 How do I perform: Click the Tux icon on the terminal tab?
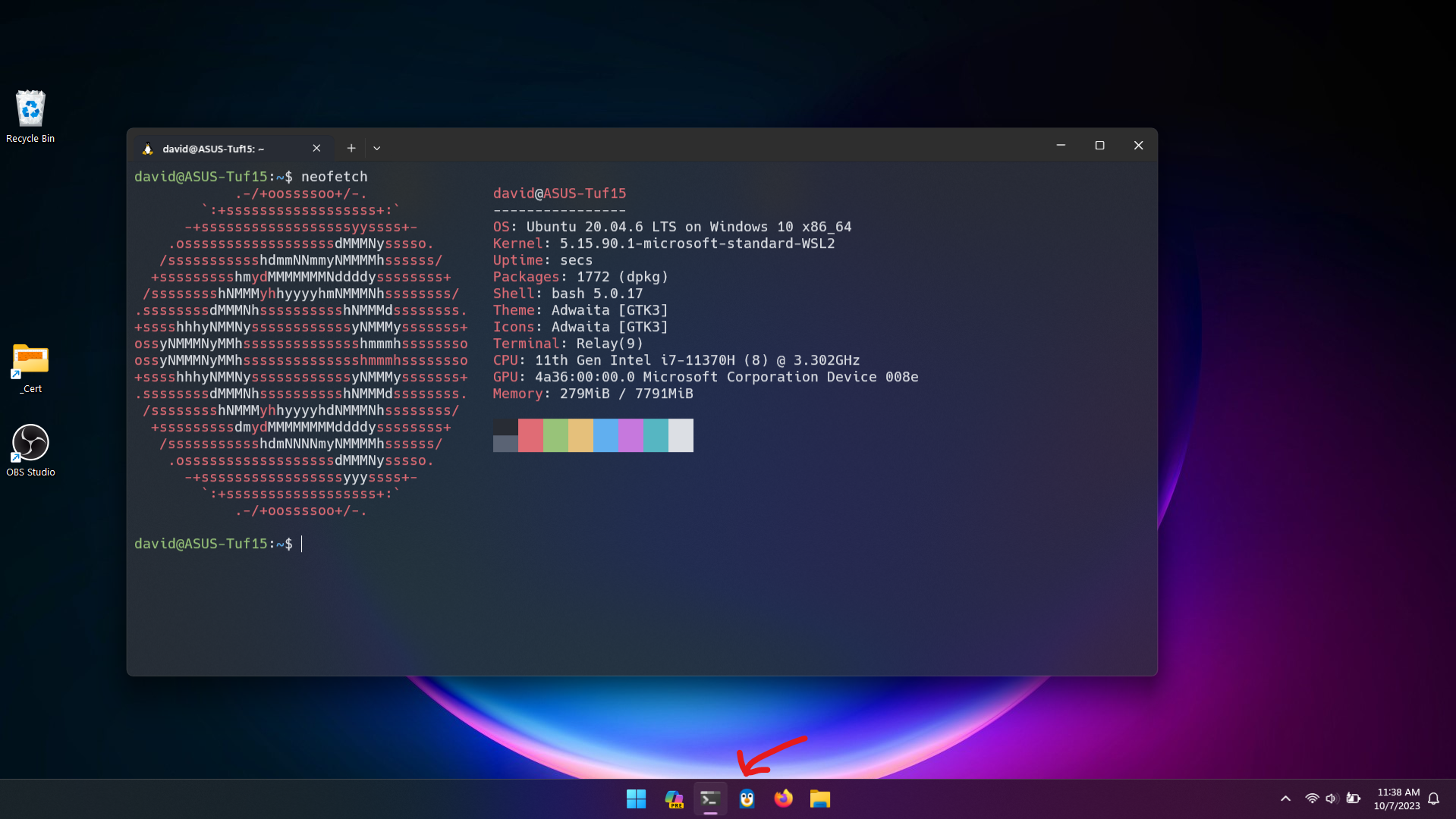point(147,149)
